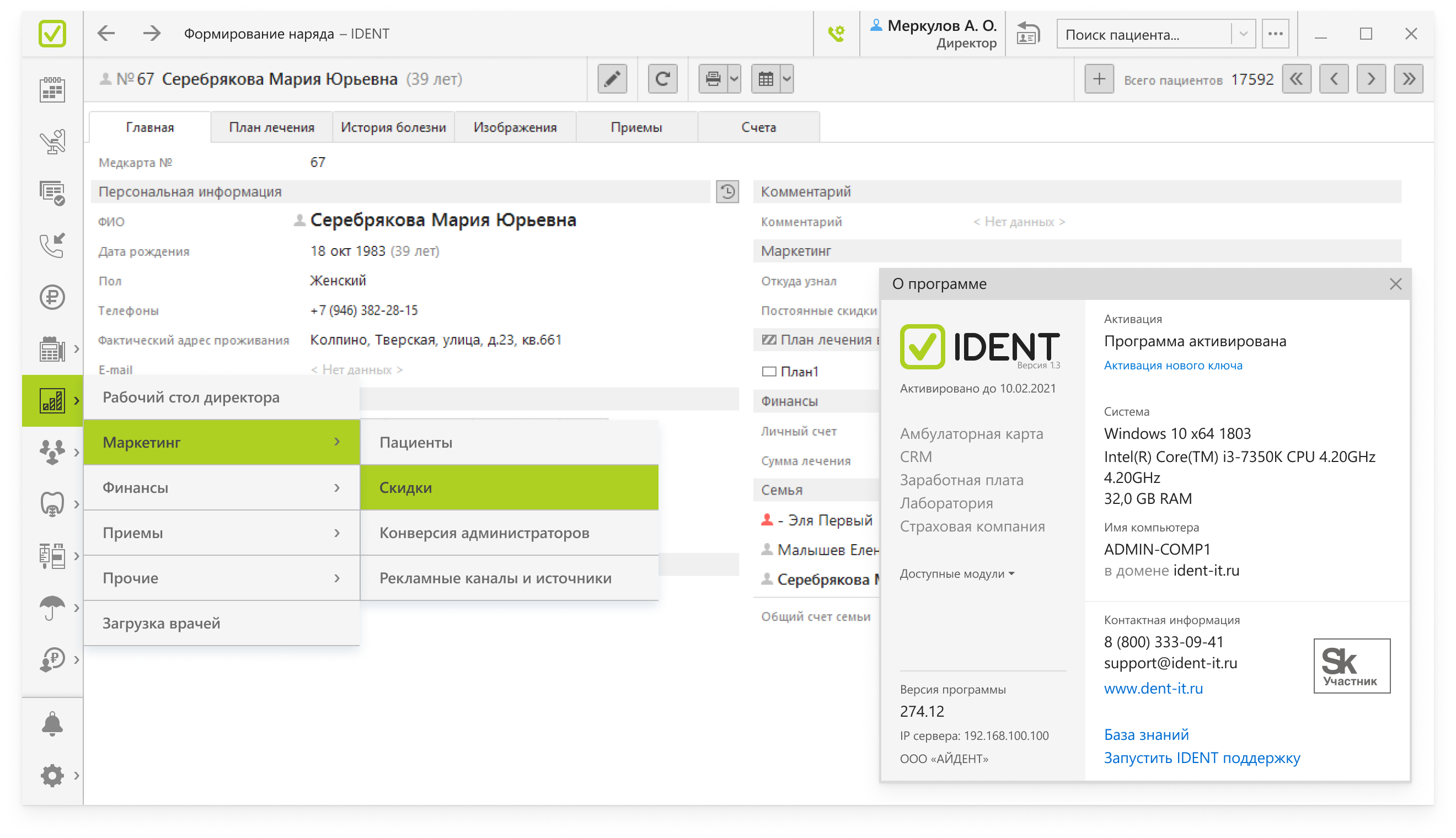
Task: Expand print options dropdown arrow
Action: click(x=734, y=79)
